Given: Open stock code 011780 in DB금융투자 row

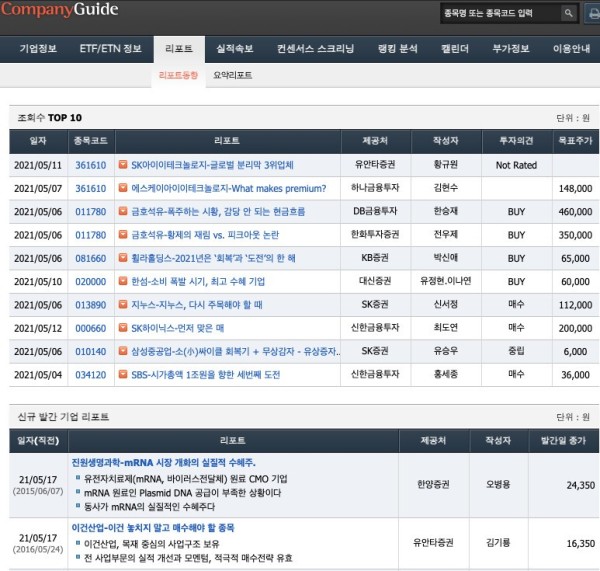Looking at the screenshot, I should (91, 212).
